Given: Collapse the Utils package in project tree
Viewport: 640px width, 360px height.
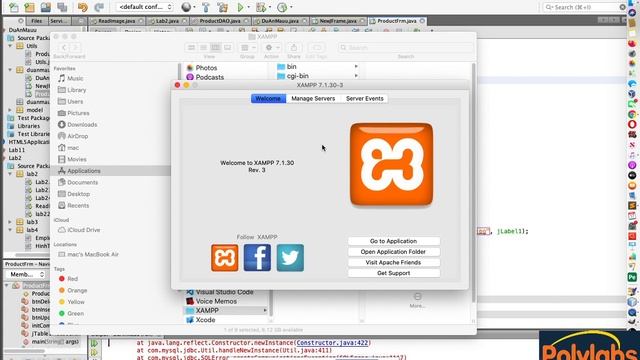Looking at the screenshot, I should (10, 46).
